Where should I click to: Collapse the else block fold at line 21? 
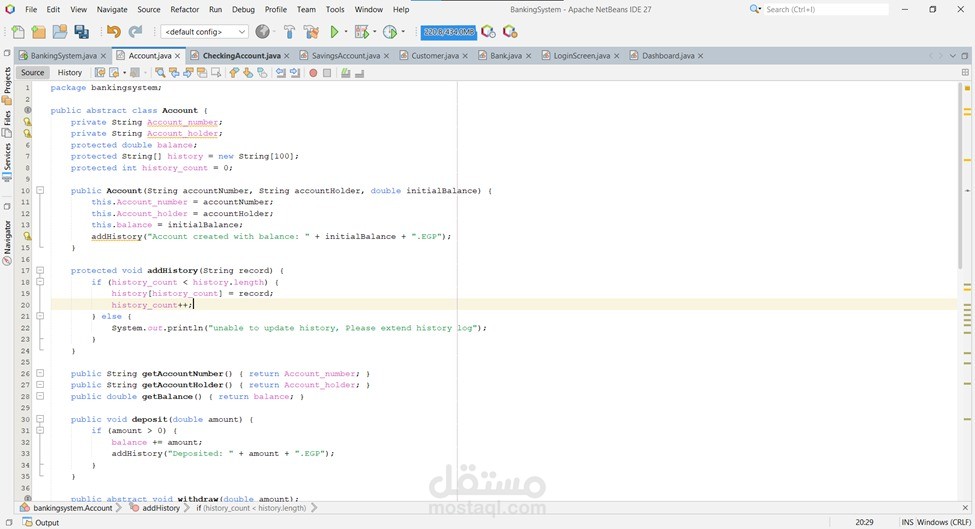40,316
